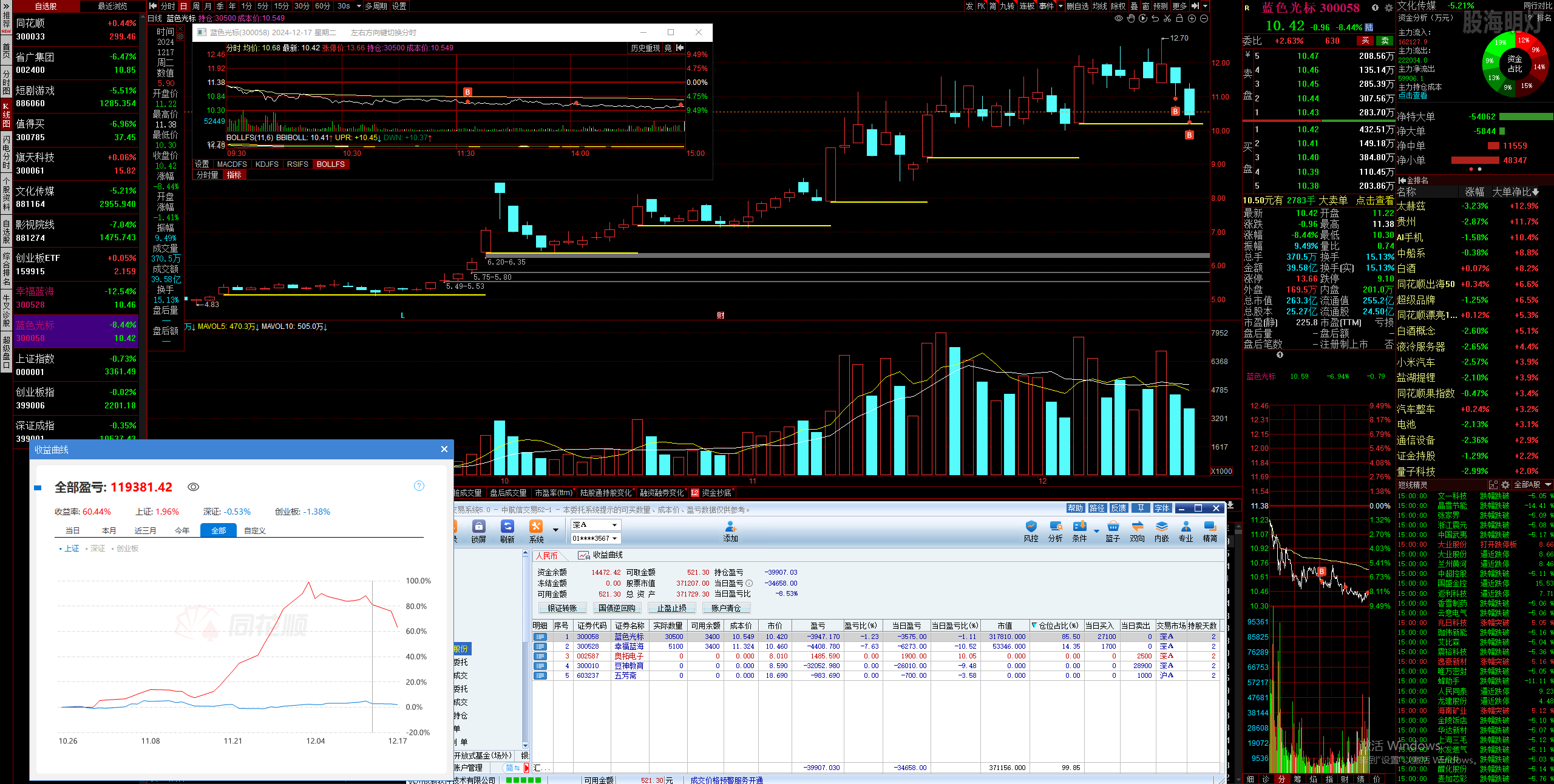Select the 本月 range tab in 收益曲线
This screenshot has width=1554, height=784.
coord(109,530)
